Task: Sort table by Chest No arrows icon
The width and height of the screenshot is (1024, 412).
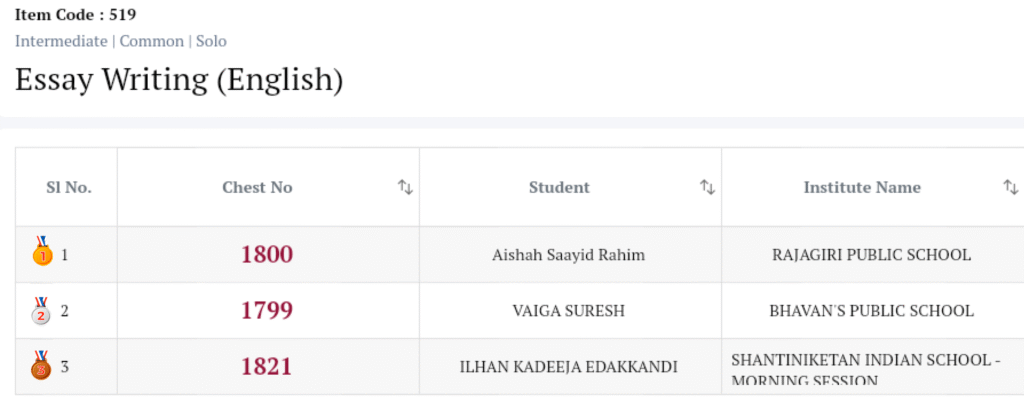Action: point(405,187)
